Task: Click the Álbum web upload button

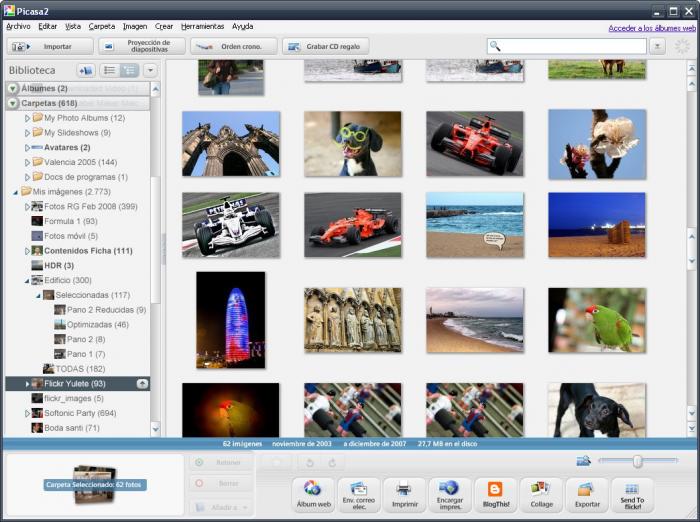Action: click(312, 494)
